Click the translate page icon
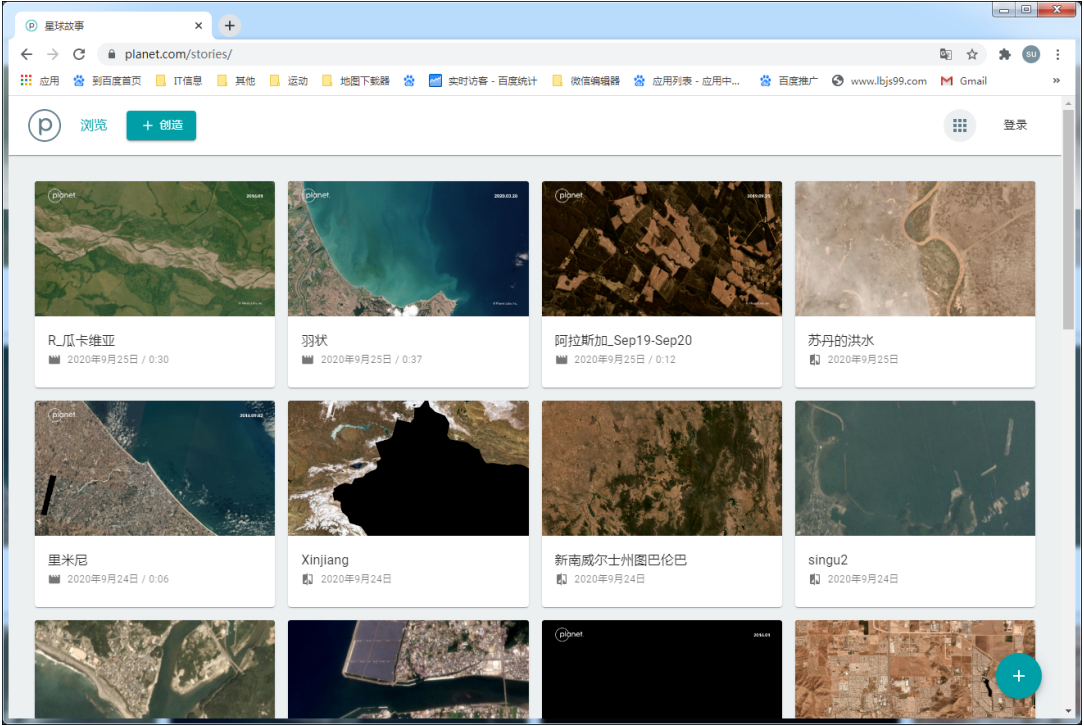This screenshot has height=726, width=1084. point(945,54)
